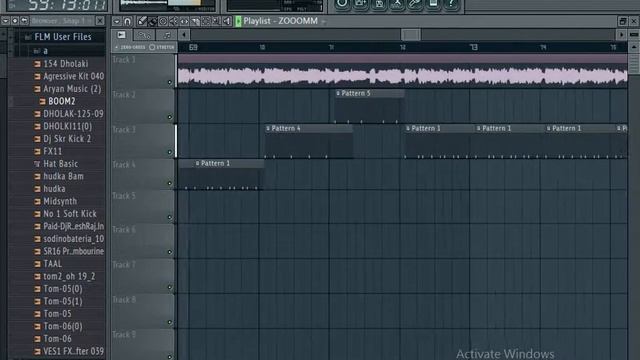Image resolution: width=640 pixels, height=360 pixels.
Task: Click the browser reread back-arrow icon
Action: (x=24, y=20)
